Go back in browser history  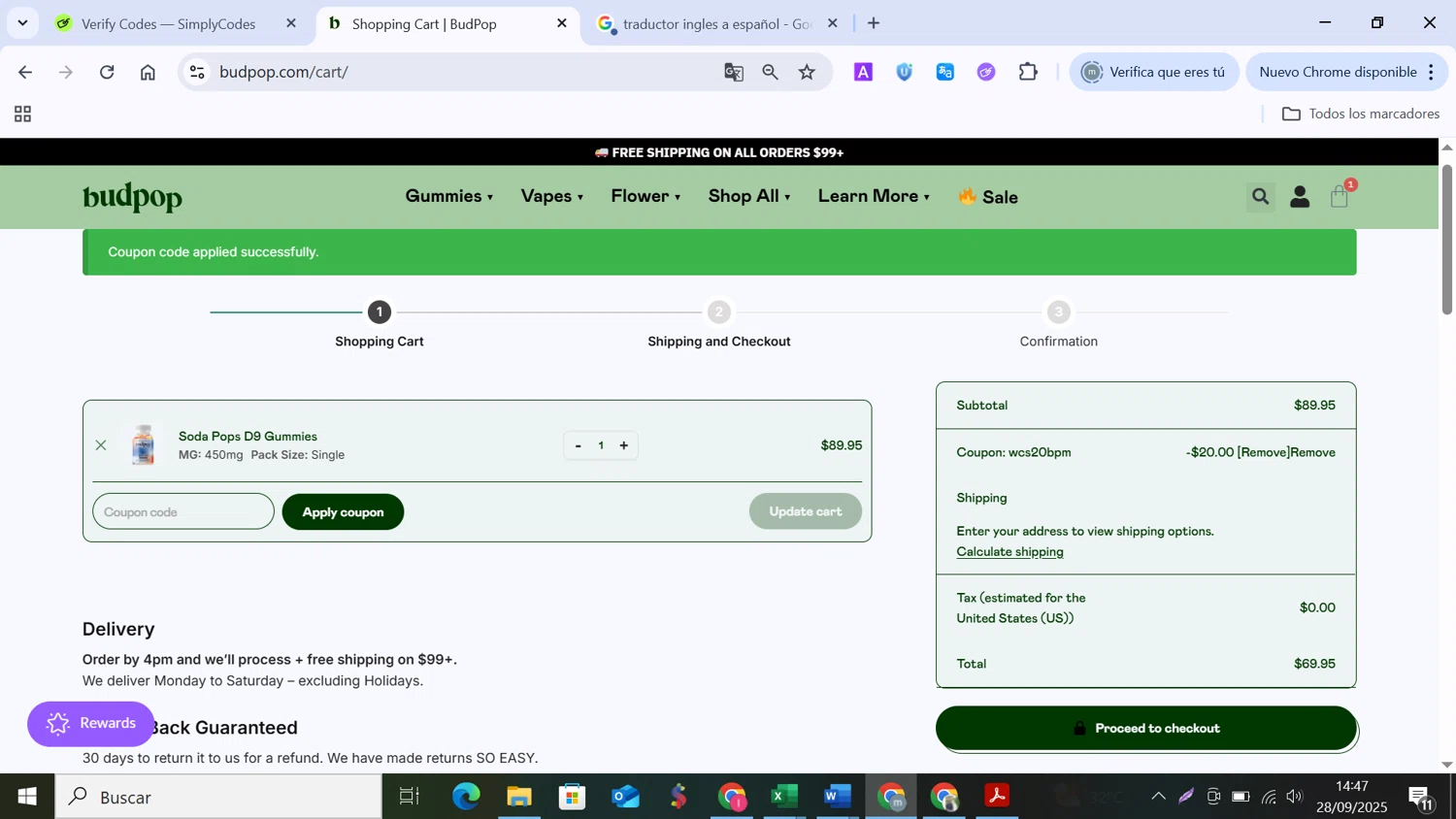tap(25, 72)
